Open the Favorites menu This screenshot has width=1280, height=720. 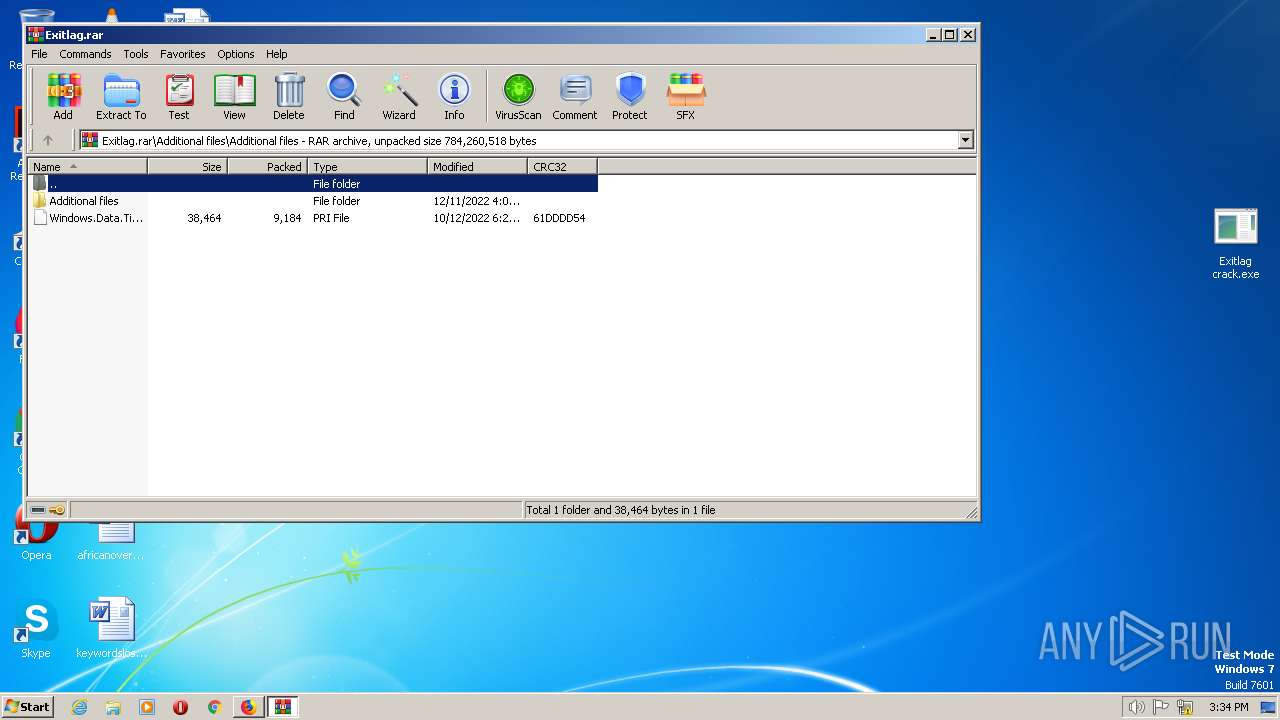[x=183, y=54]
